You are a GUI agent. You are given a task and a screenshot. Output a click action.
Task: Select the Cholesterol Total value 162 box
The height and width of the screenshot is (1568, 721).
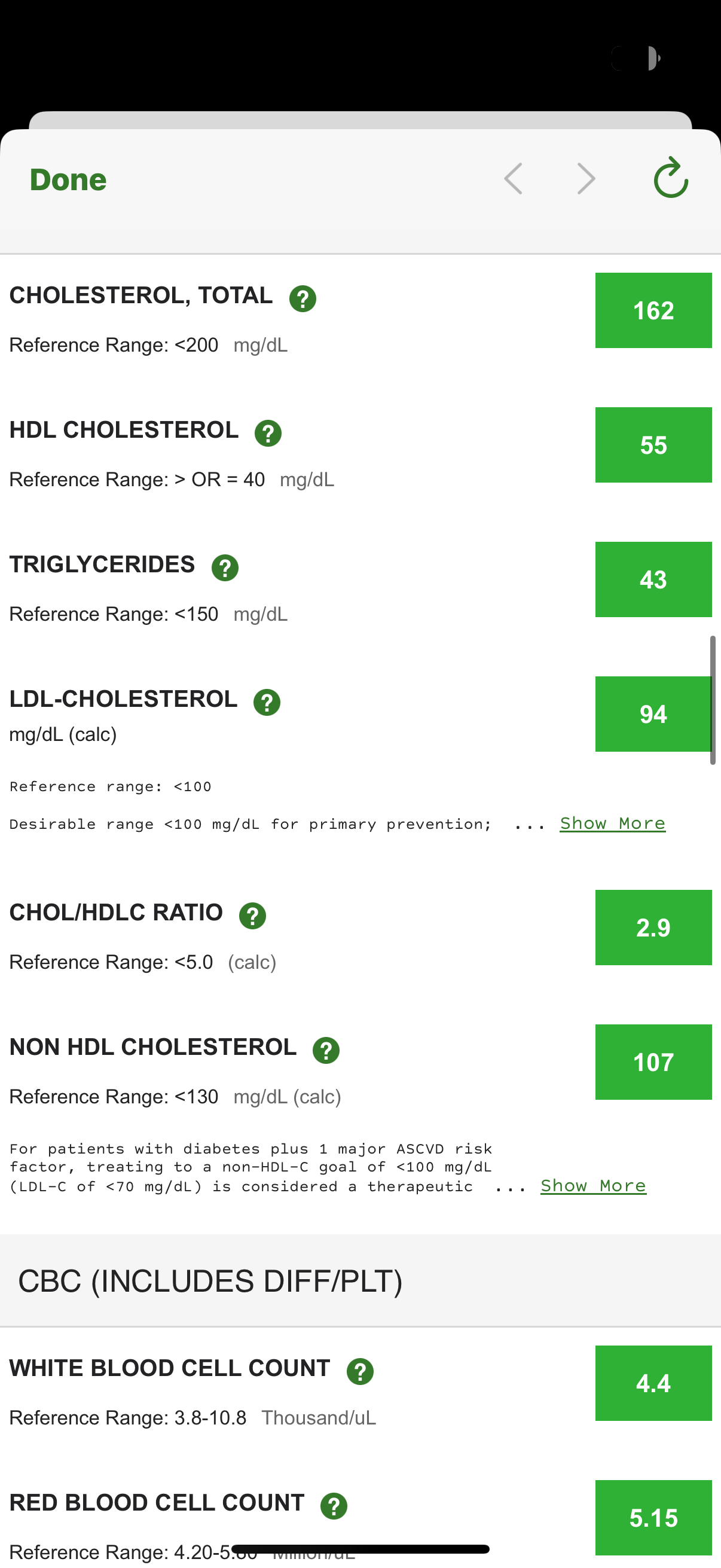click(x=653, y=310)
